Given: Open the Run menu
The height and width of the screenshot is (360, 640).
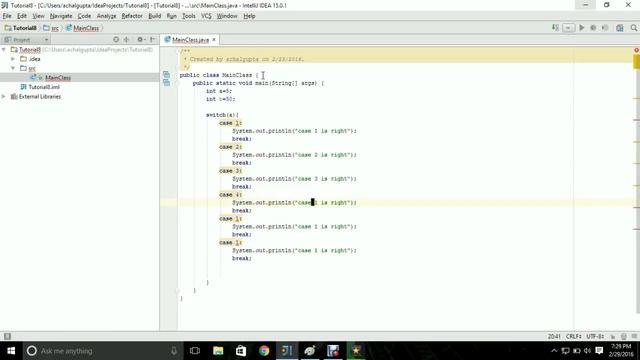Looking at the screenshot, I should [171, 16].
